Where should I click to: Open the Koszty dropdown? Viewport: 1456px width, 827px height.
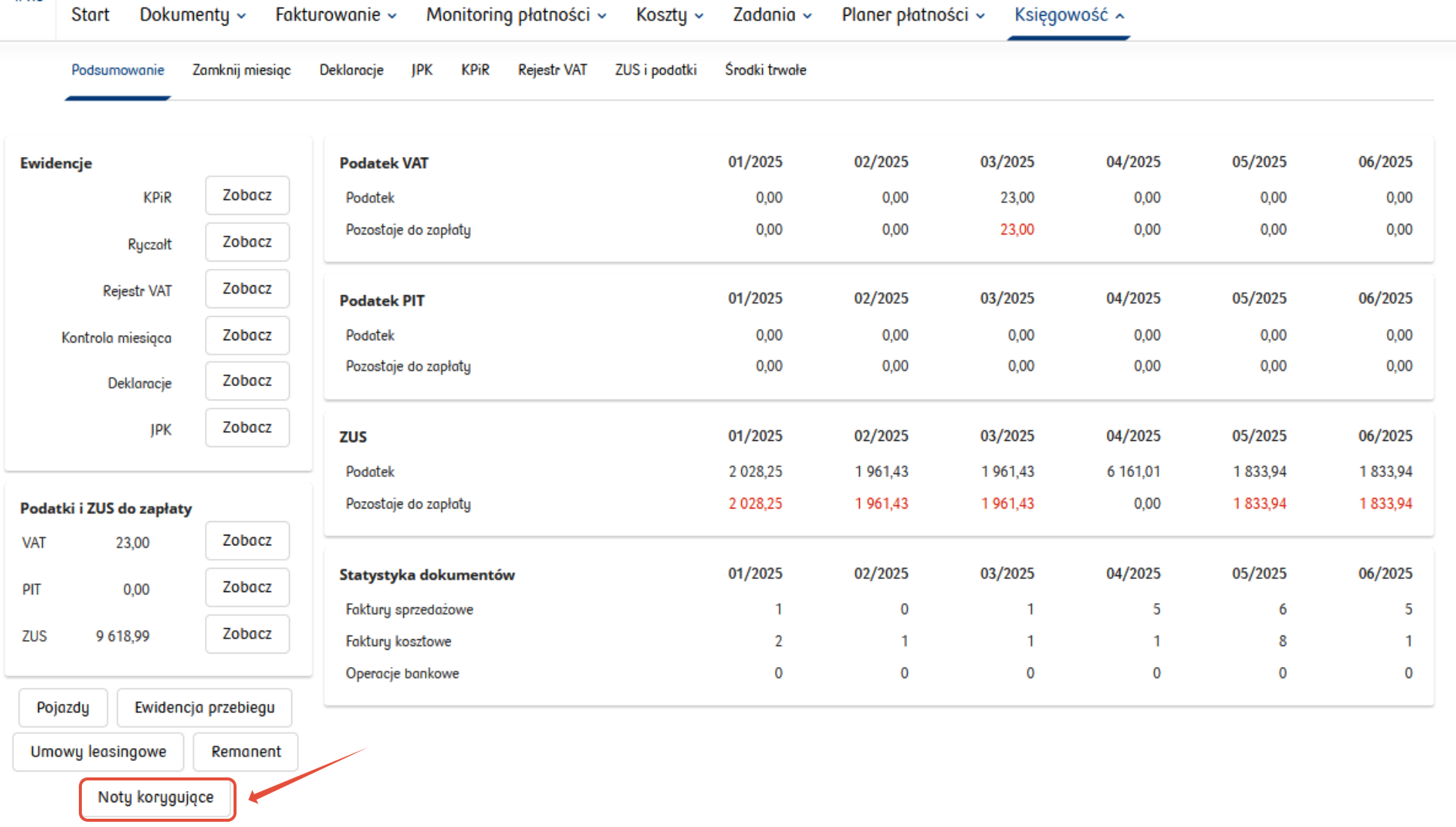[669, 15]
